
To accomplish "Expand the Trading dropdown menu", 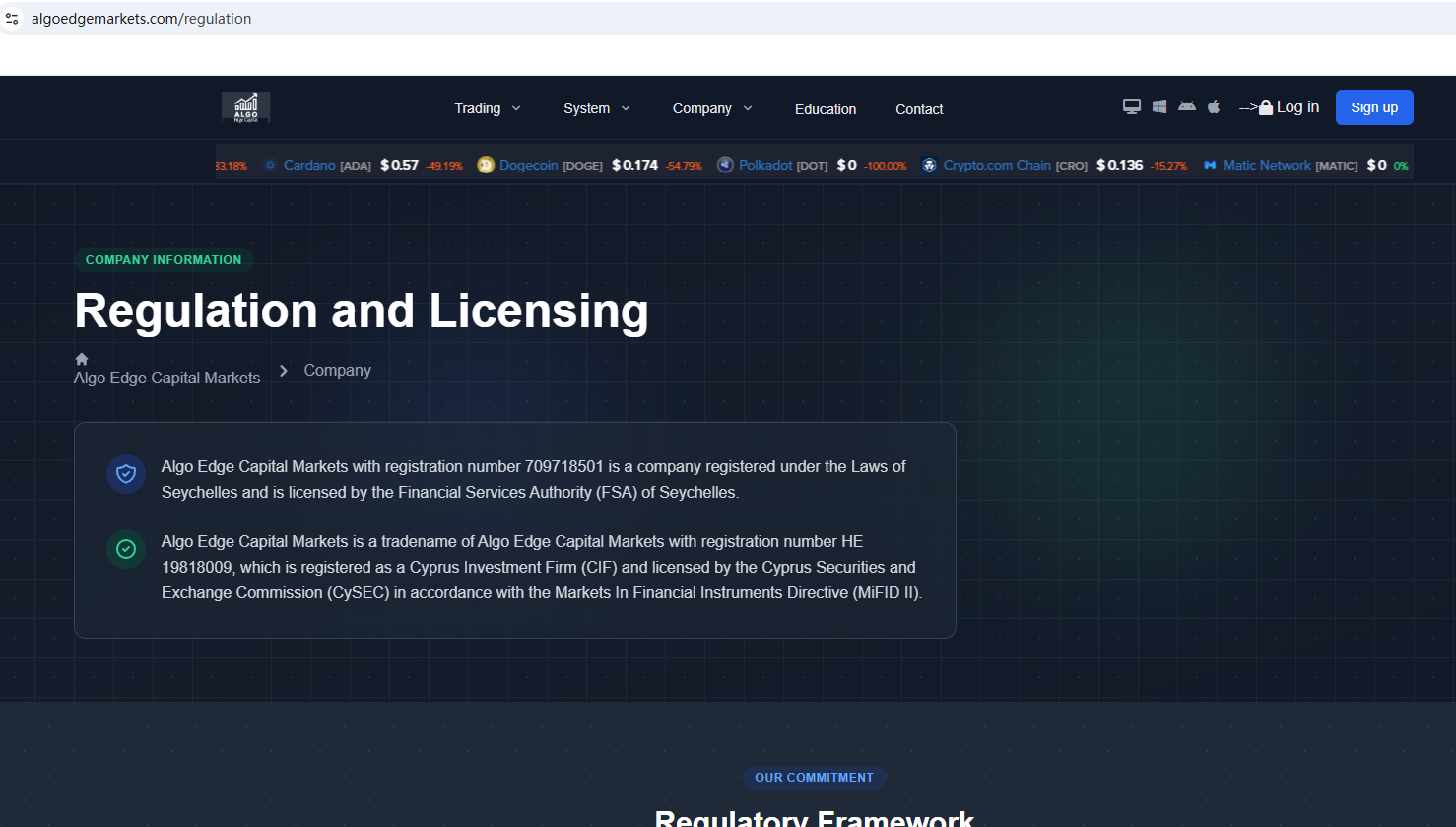I will (x=487, y=108).
